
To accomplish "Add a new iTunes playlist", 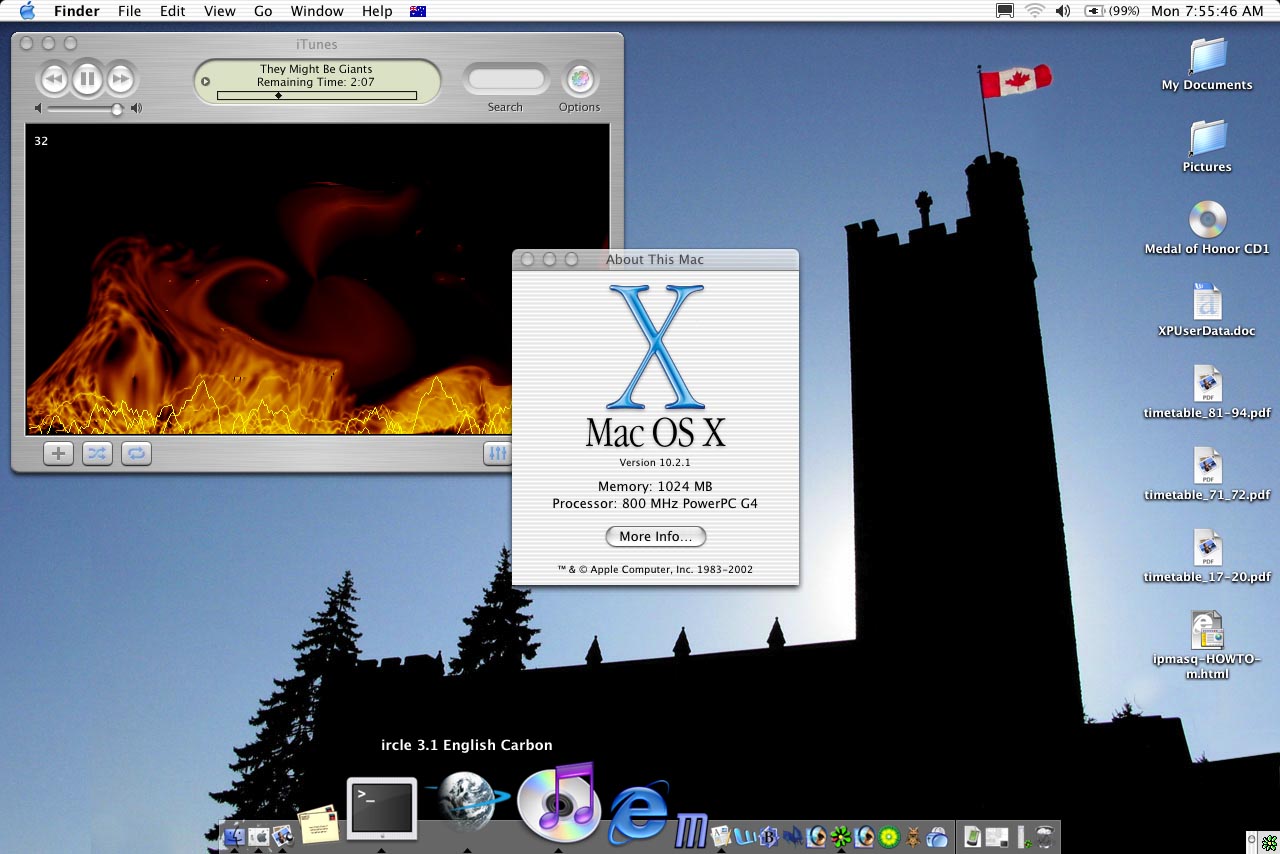I will click(59, 453).
